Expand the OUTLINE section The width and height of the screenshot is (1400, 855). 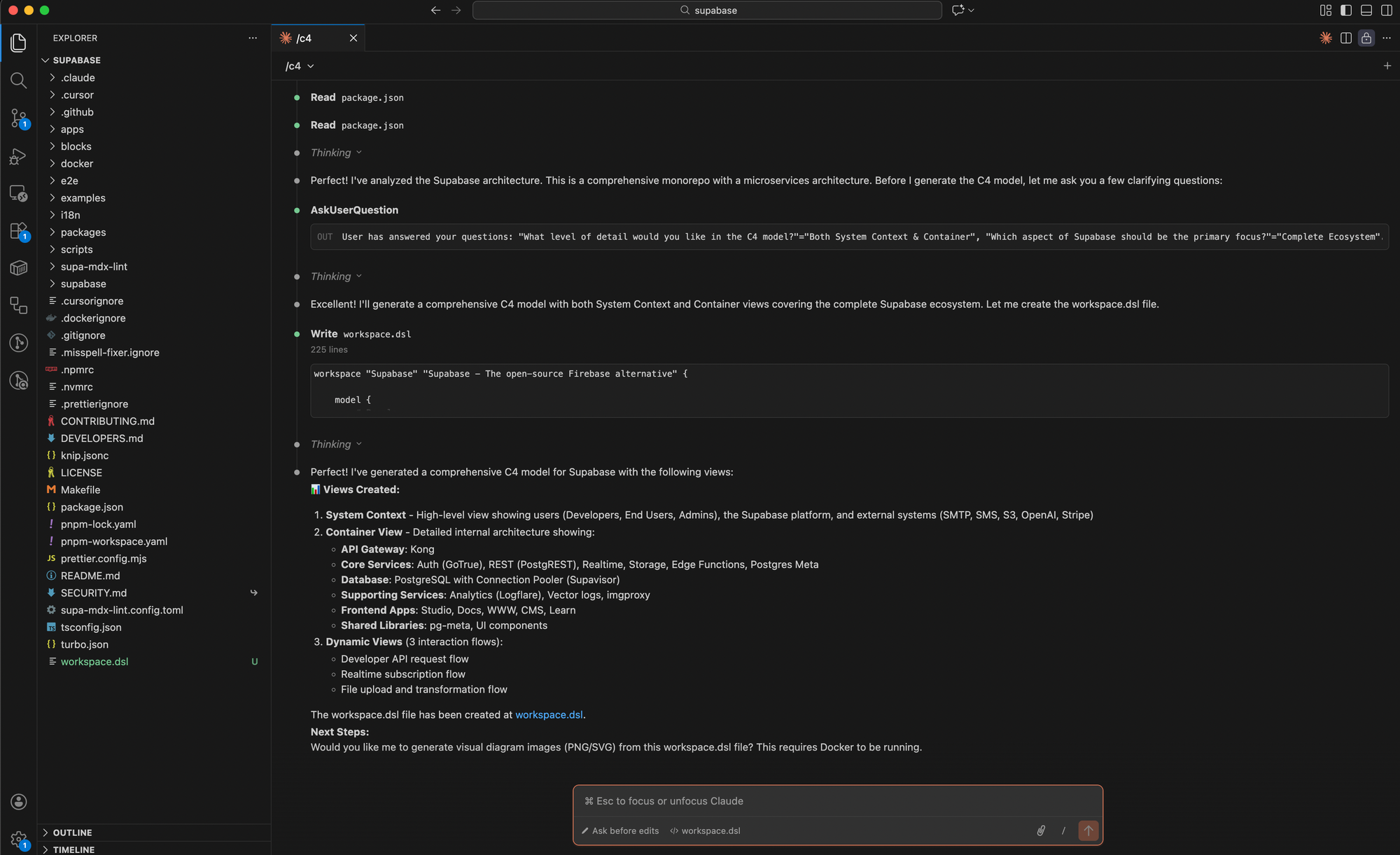[x=72, y=833]
